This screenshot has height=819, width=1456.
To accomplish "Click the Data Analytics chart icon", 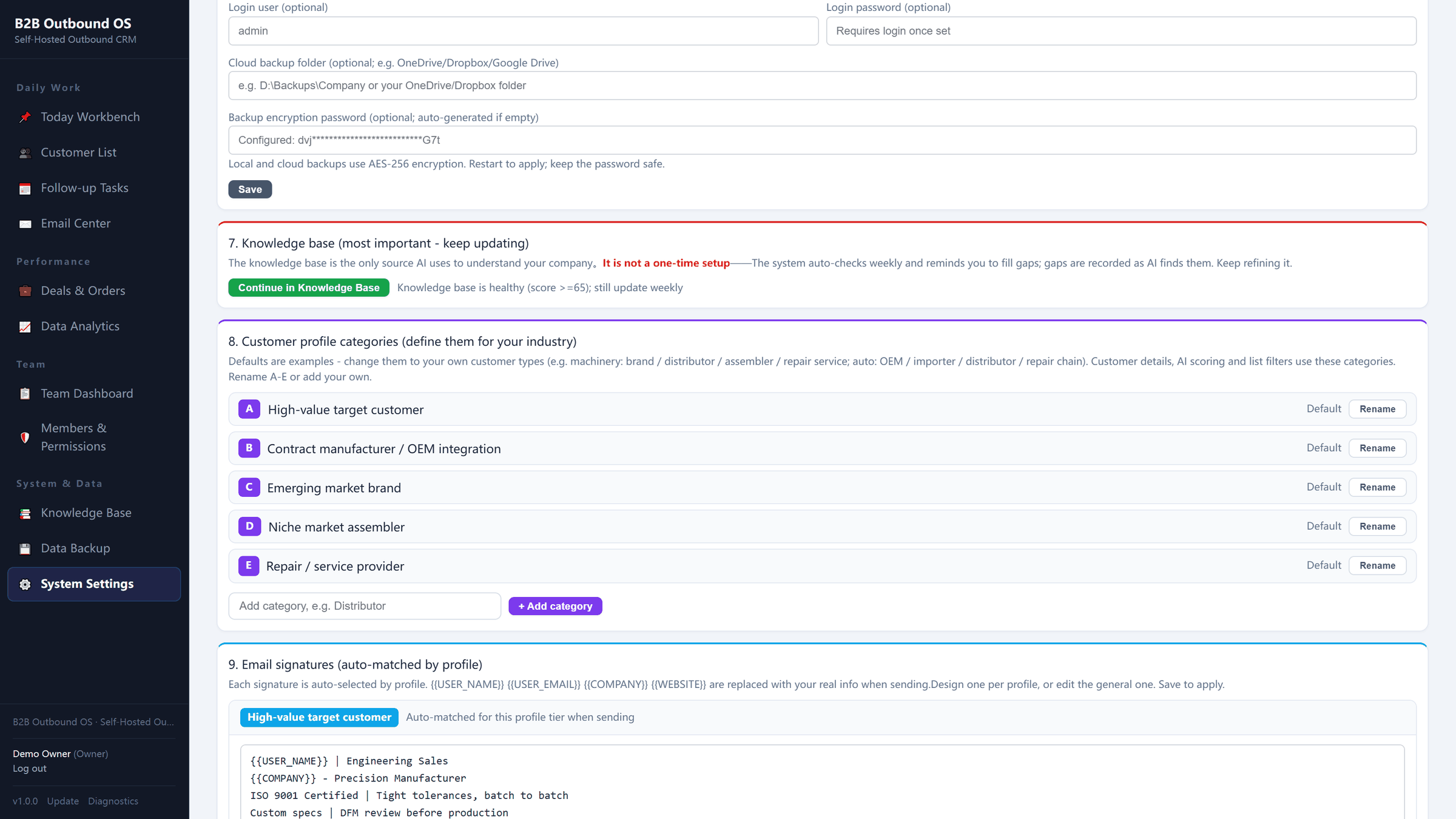I will (25, 327).
